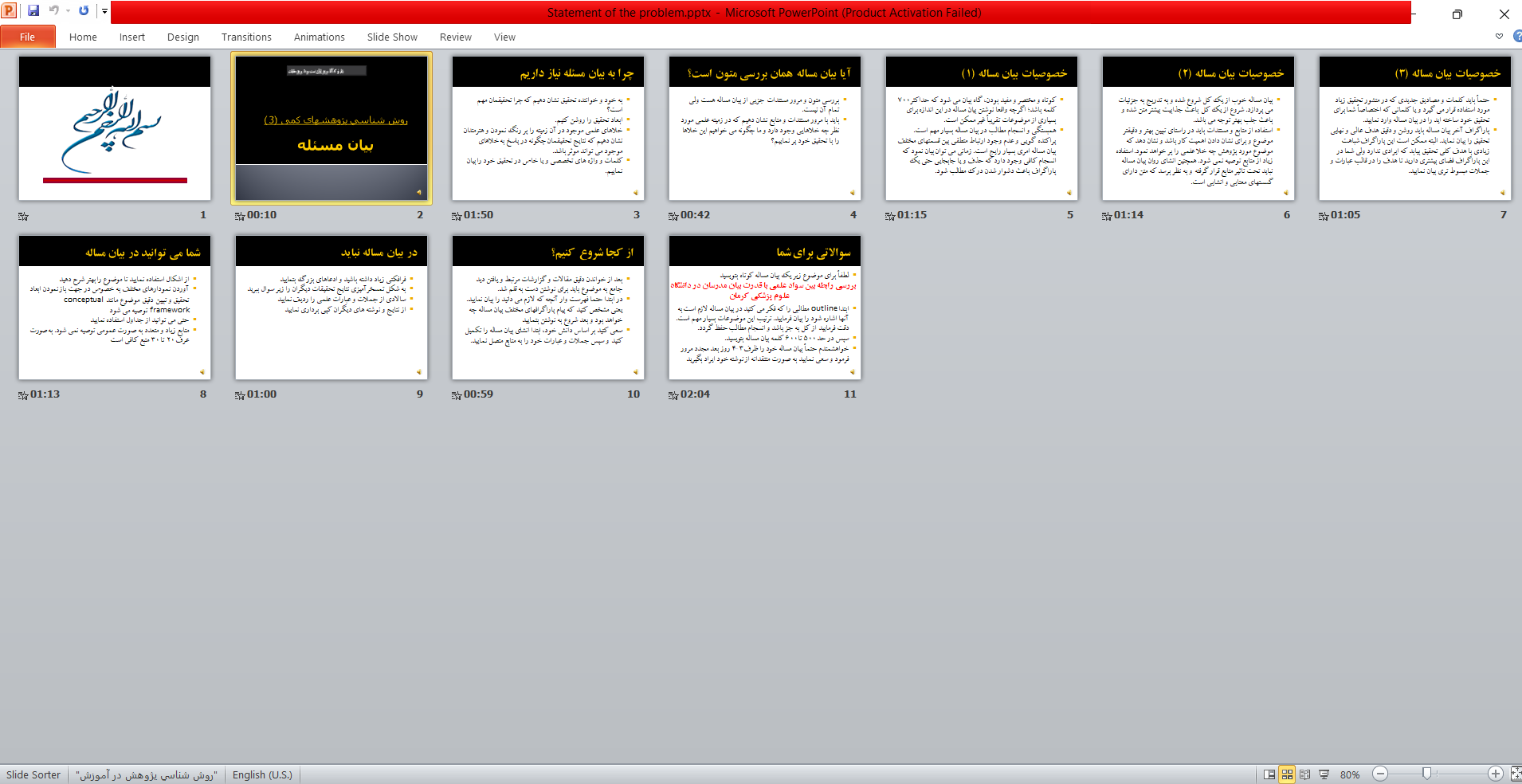Click the theme name in the status bar

click(146, 774)
